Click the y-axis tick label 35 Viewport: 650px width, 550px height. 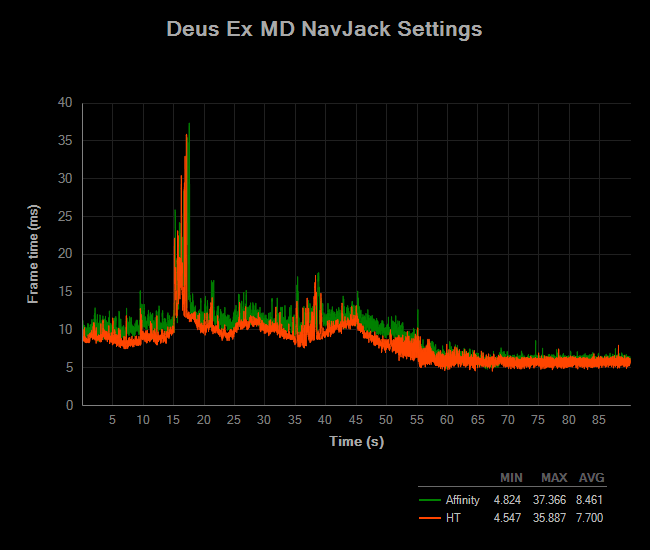coord(65,141)
